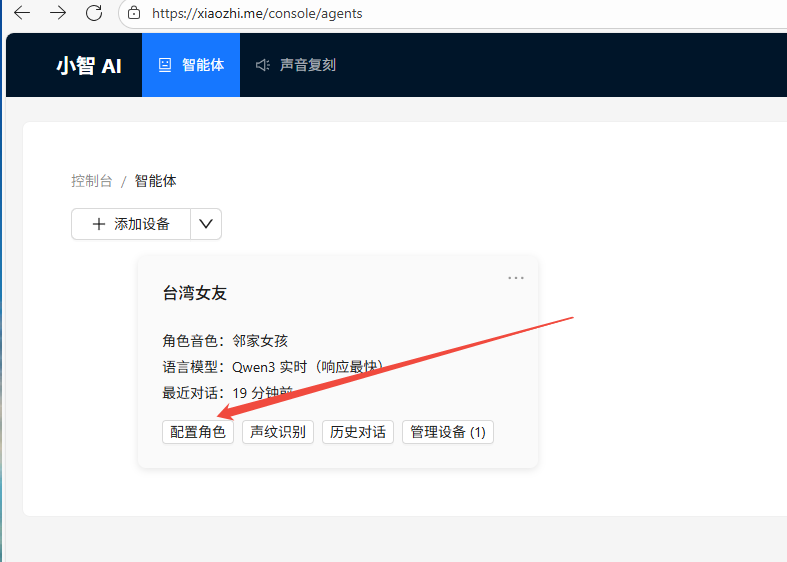The image size is (787, 562).
Task: Click the 配置角色 button
Action: pyautogui.click(x=198, y=432)
